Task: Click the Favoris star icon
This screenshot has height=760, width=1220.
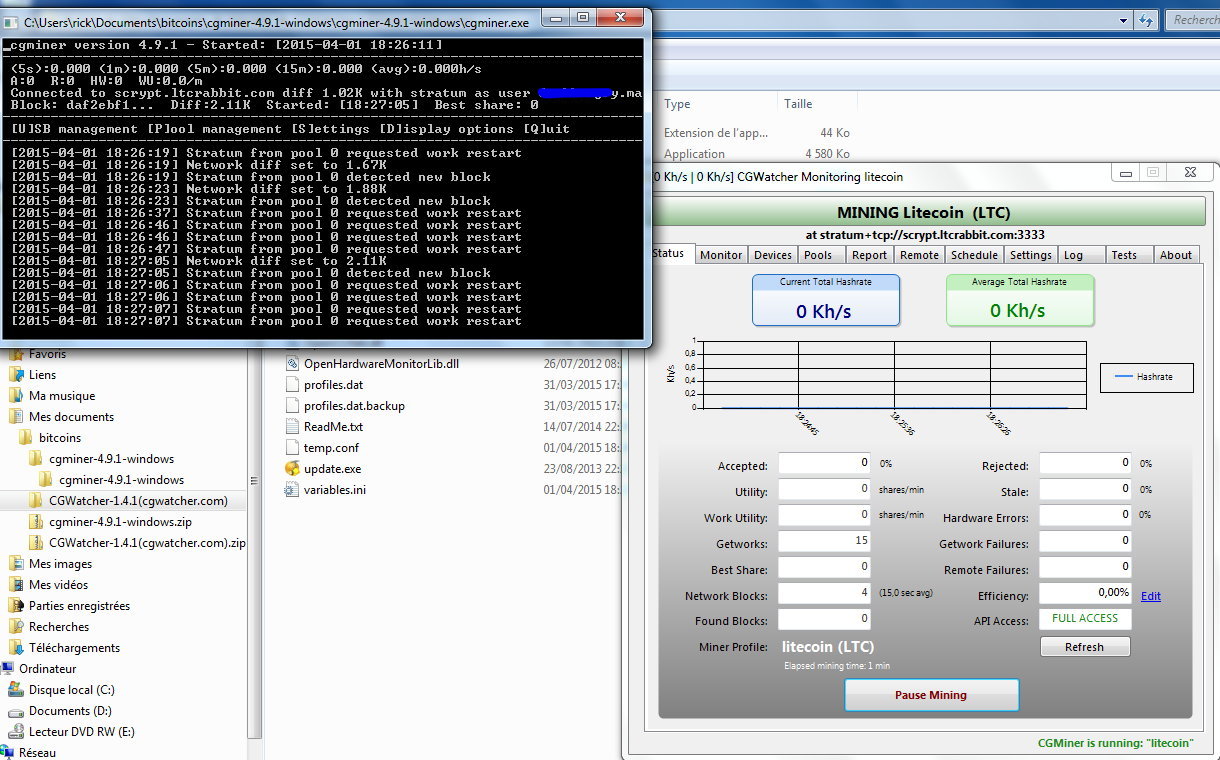Action: tap(16, 354)
